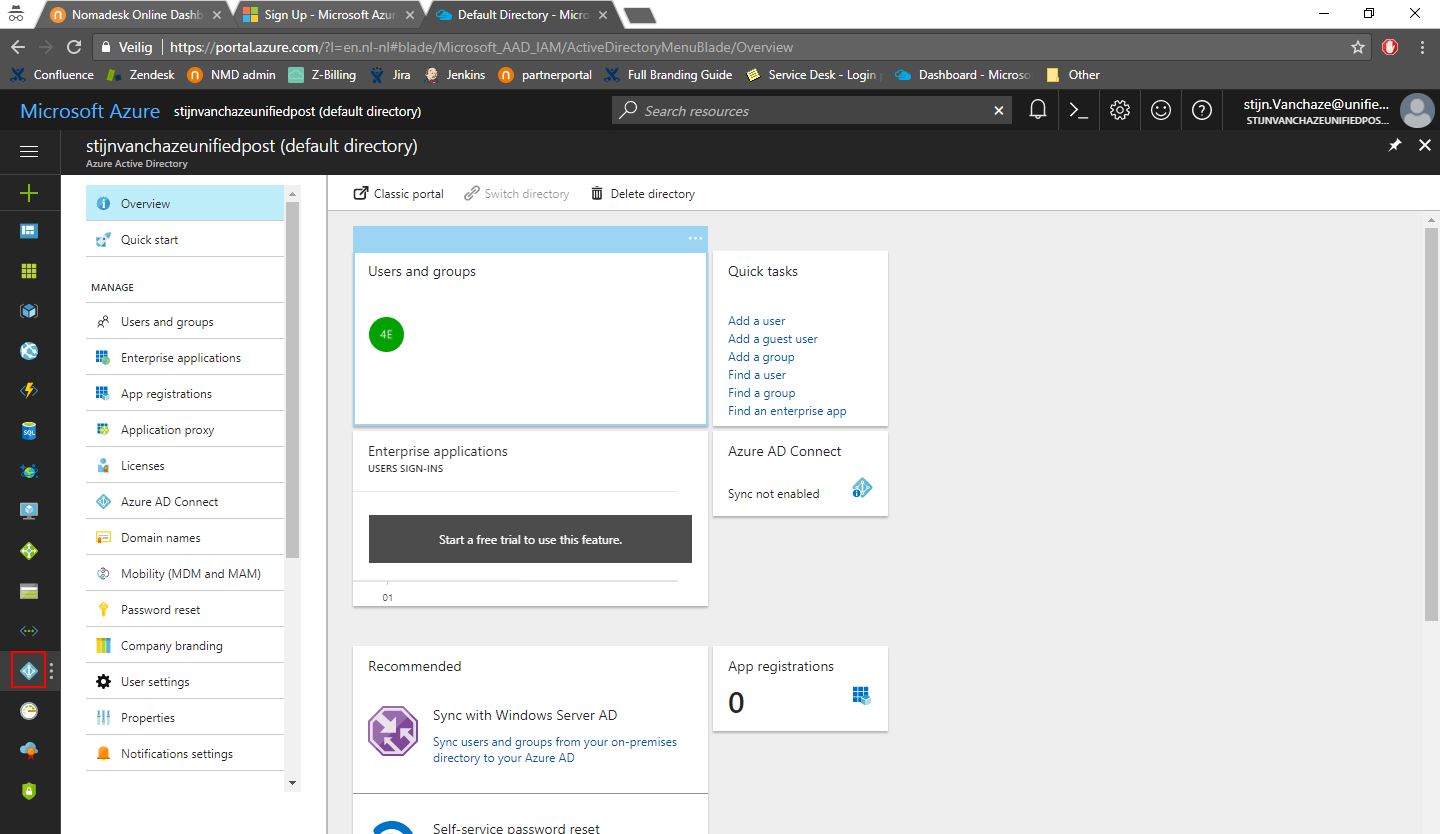Open the App registrations tile

point(800,688)
